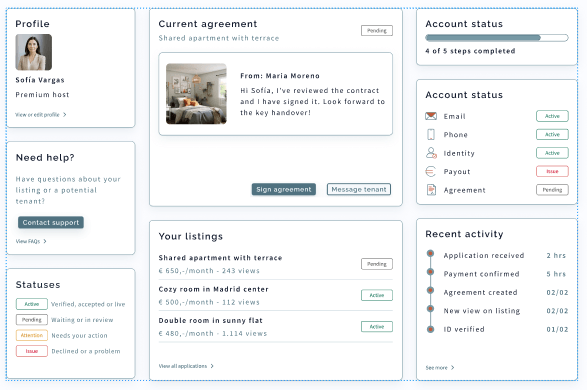Open Sofía Vargas profile photo
Screen dimensions: 587x390
pyautogui.click(x=34, y=52)
